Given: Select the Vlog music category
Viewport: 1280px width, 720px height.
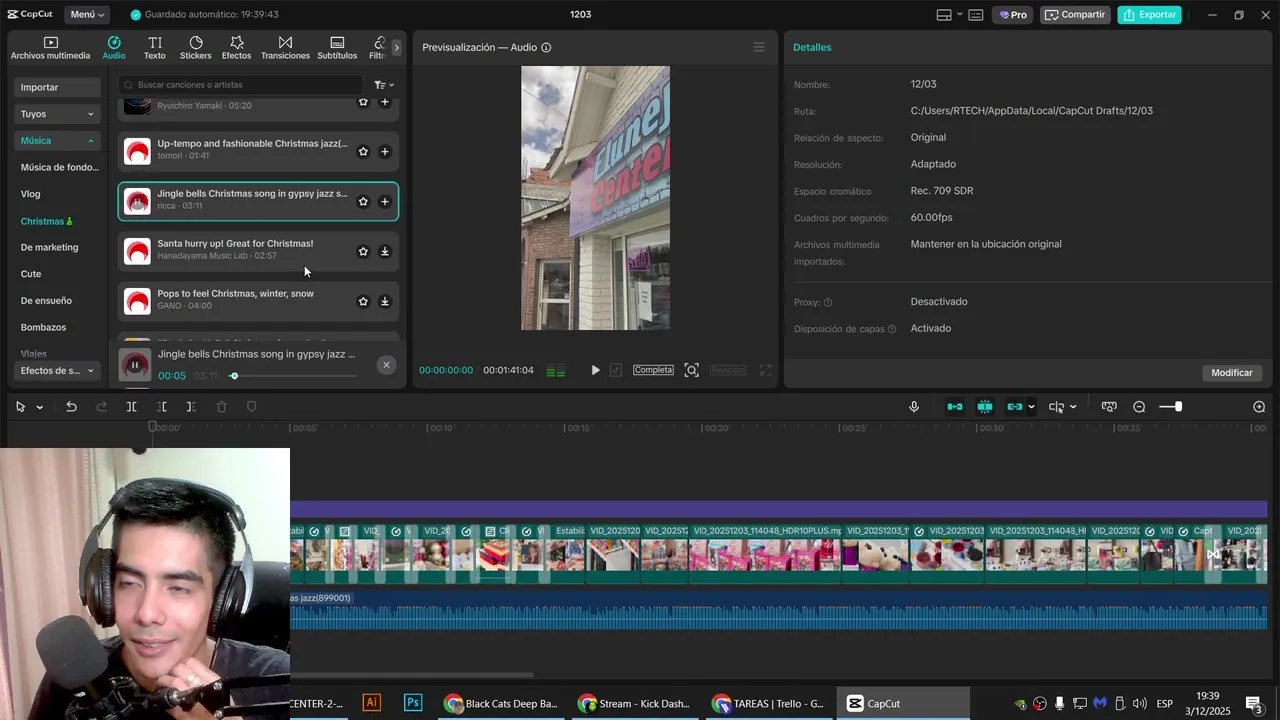Looking at the screenshot, I should pos(31,194).
